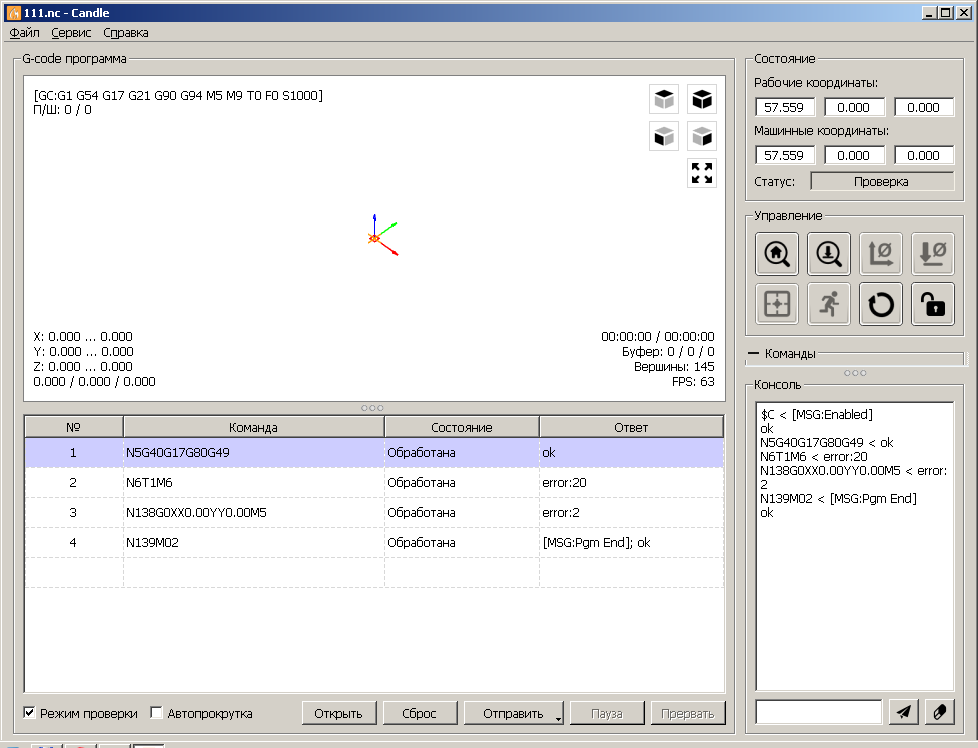Click the splitter handle below the visualizer

click(372, 408)
